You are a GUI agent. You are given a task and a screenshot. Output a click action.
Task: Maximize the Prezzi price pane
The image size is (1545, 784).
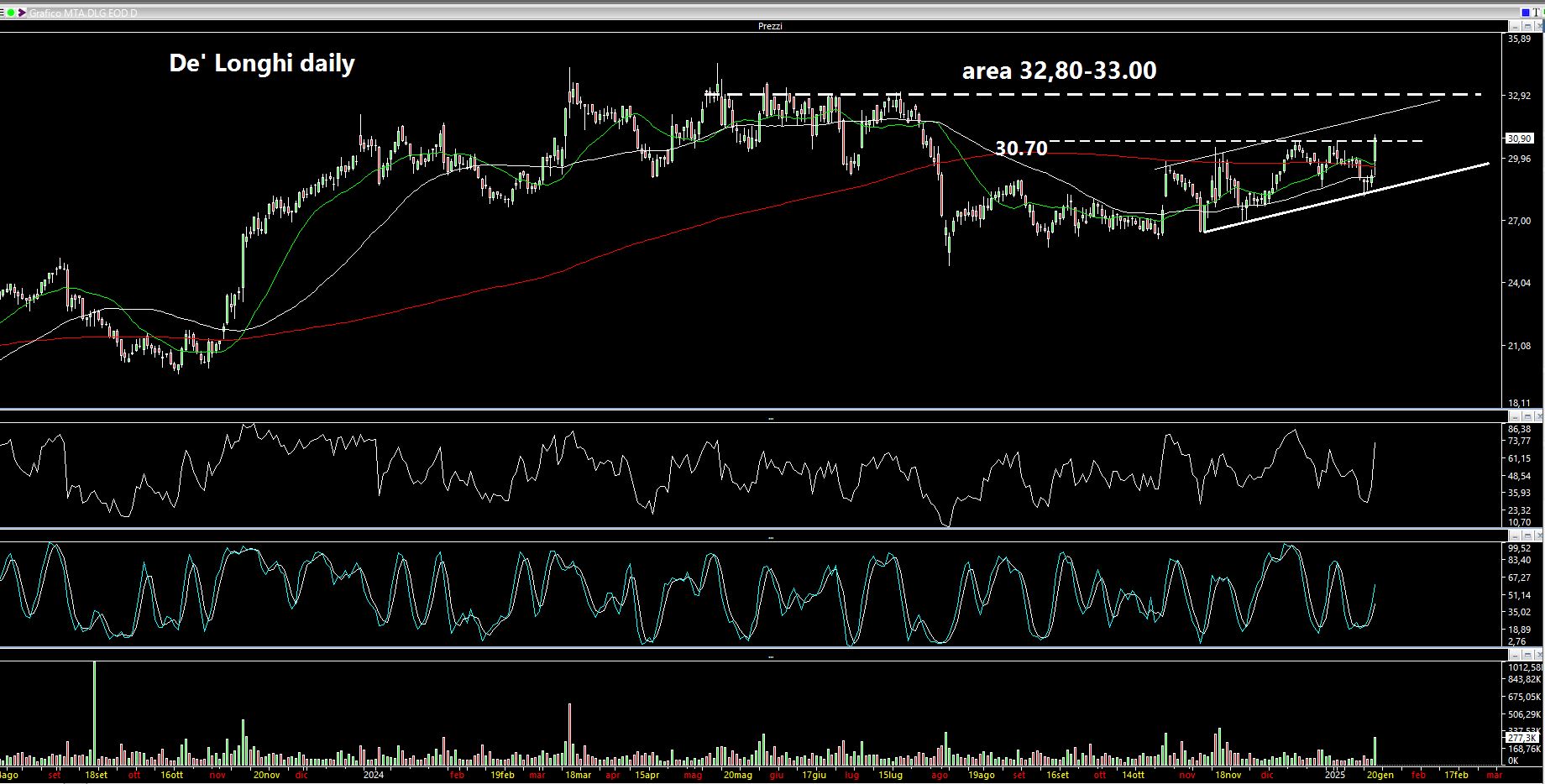click(x=1527, y=26)
